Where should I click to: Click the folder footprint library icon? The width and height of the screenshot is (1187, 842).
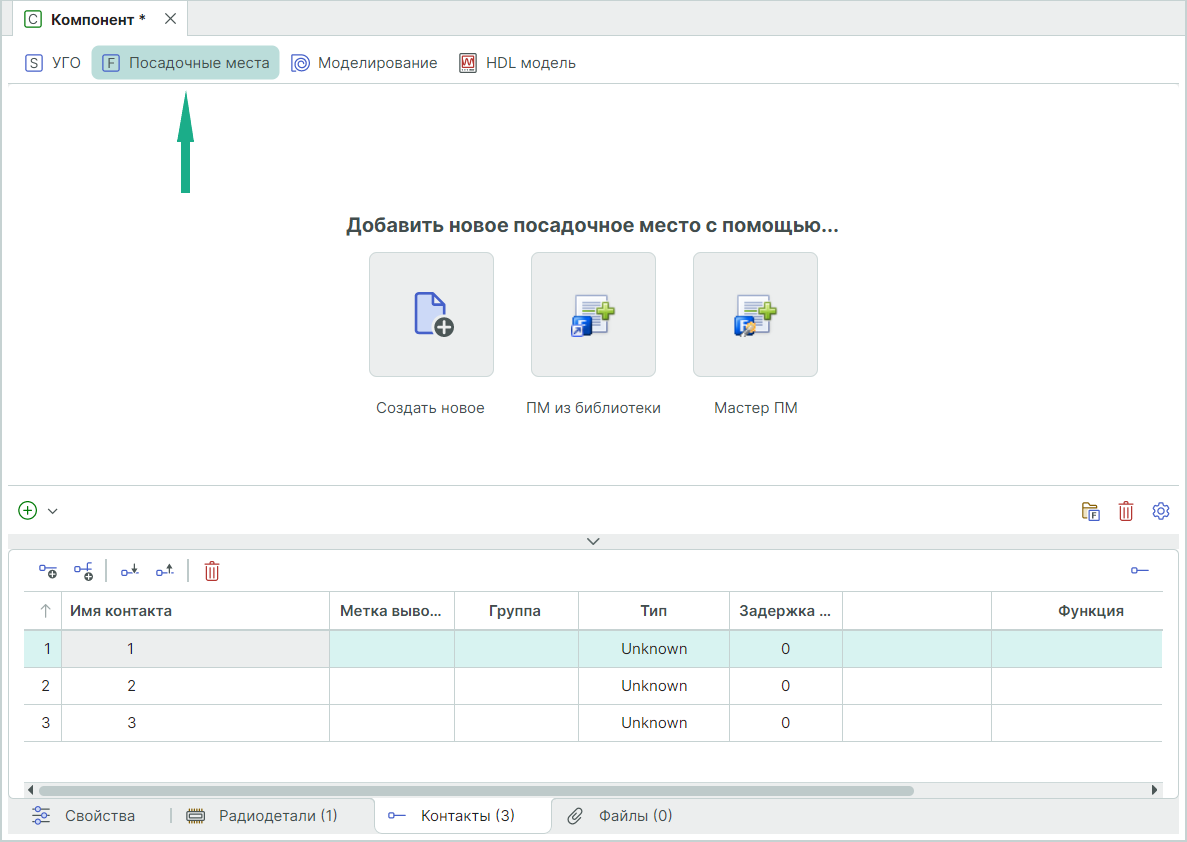(1091, 511)
